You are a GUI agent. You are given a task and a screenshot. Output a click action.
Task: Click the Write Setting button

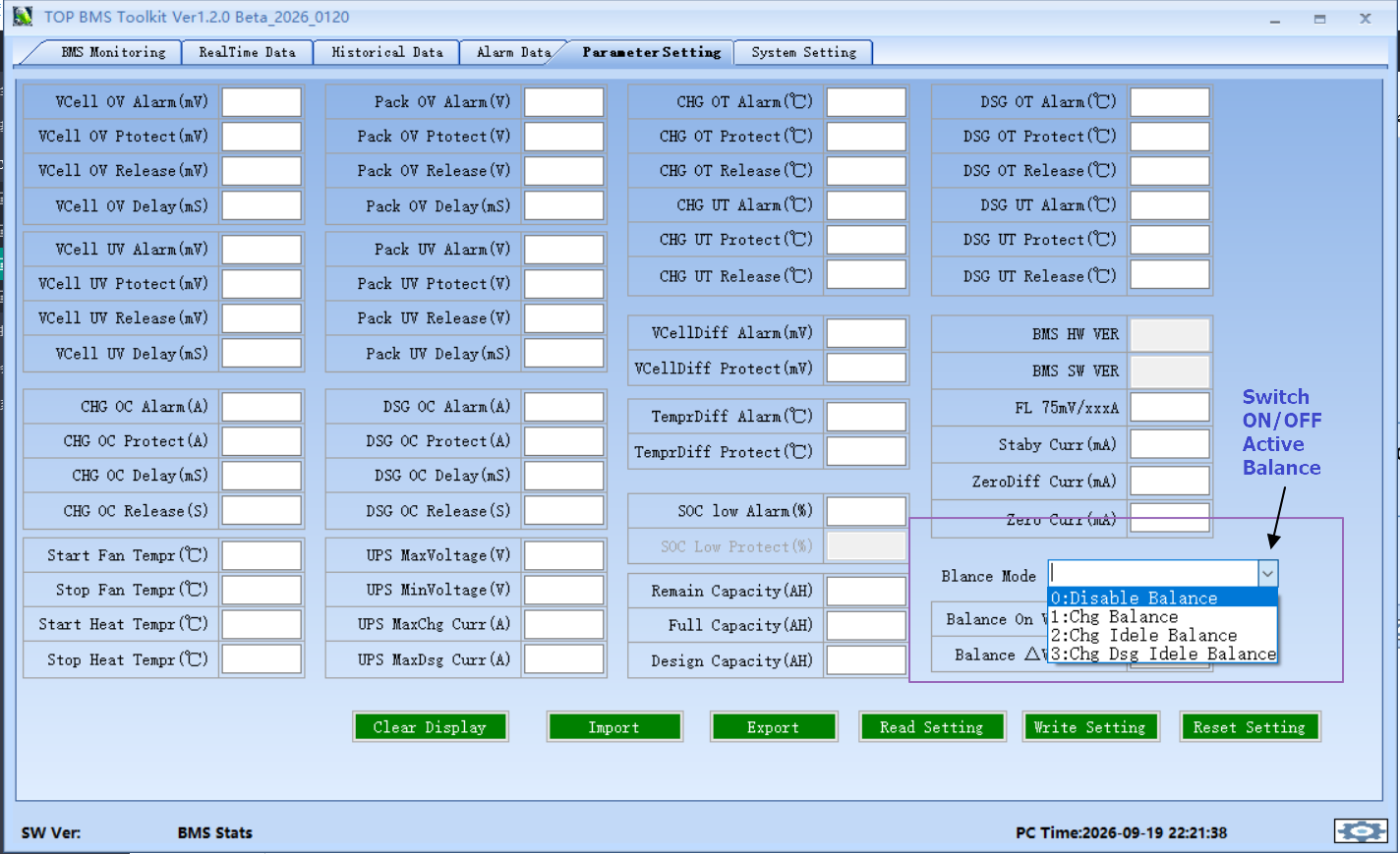tap(1089, 727)
